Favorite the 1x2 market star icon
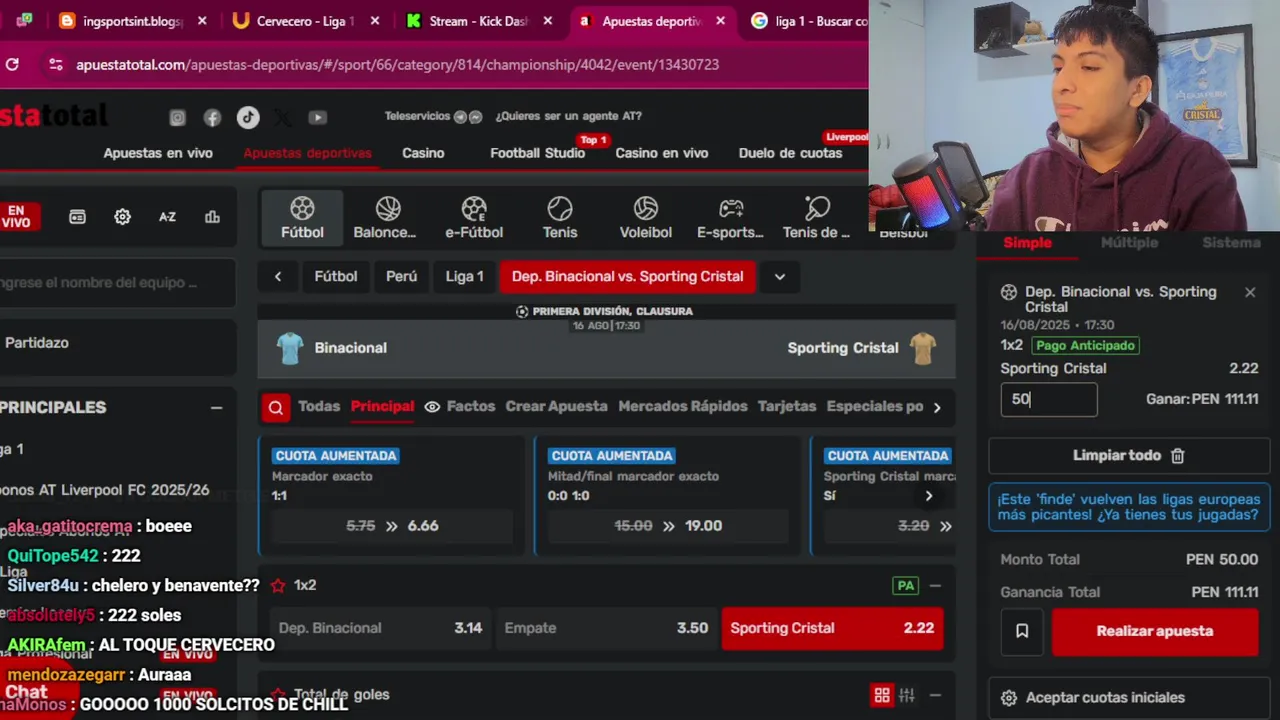The height and width of the screenshot is (720, 1280). [x=278, y=585]
